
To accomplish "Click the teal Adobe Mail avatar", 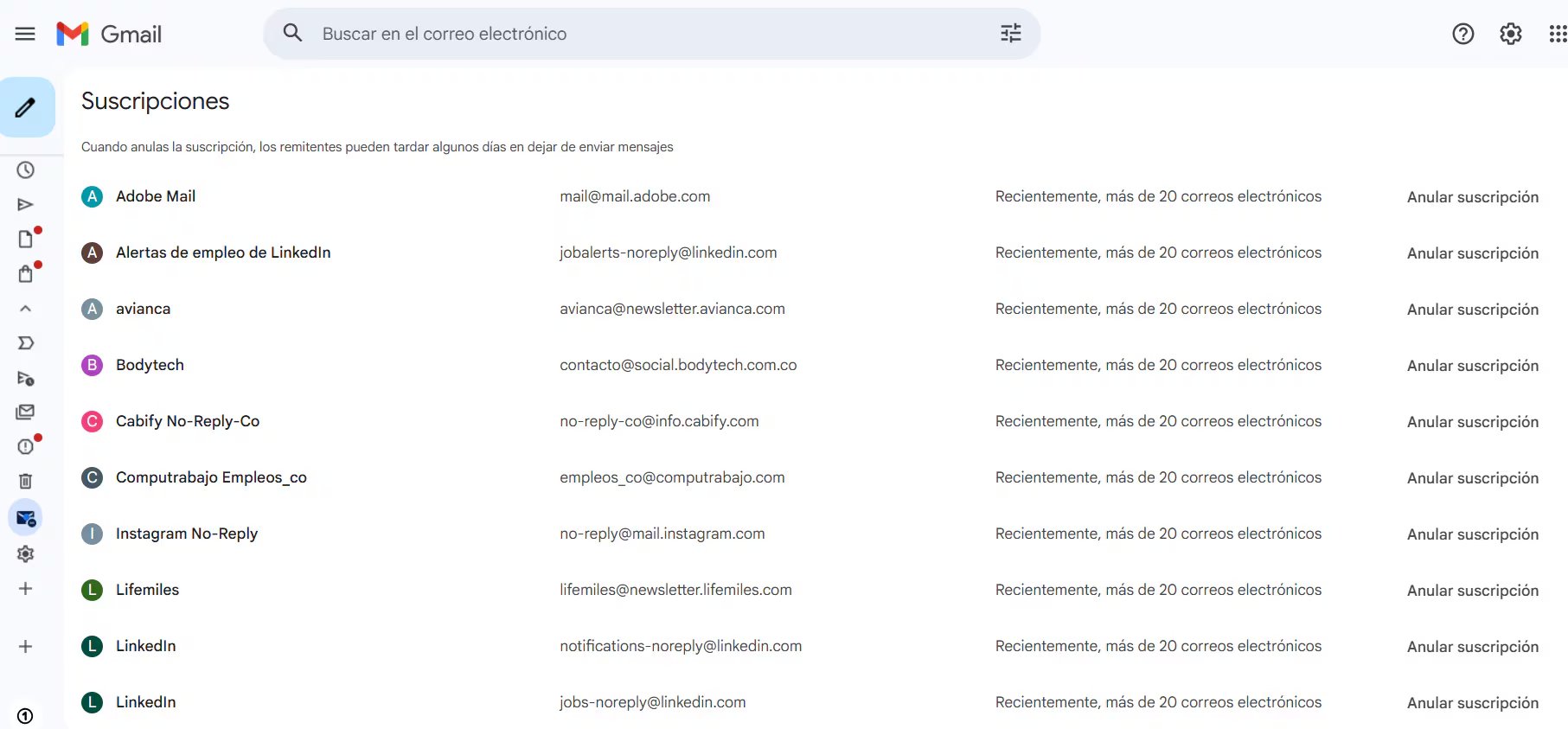I will coord(92,196).
